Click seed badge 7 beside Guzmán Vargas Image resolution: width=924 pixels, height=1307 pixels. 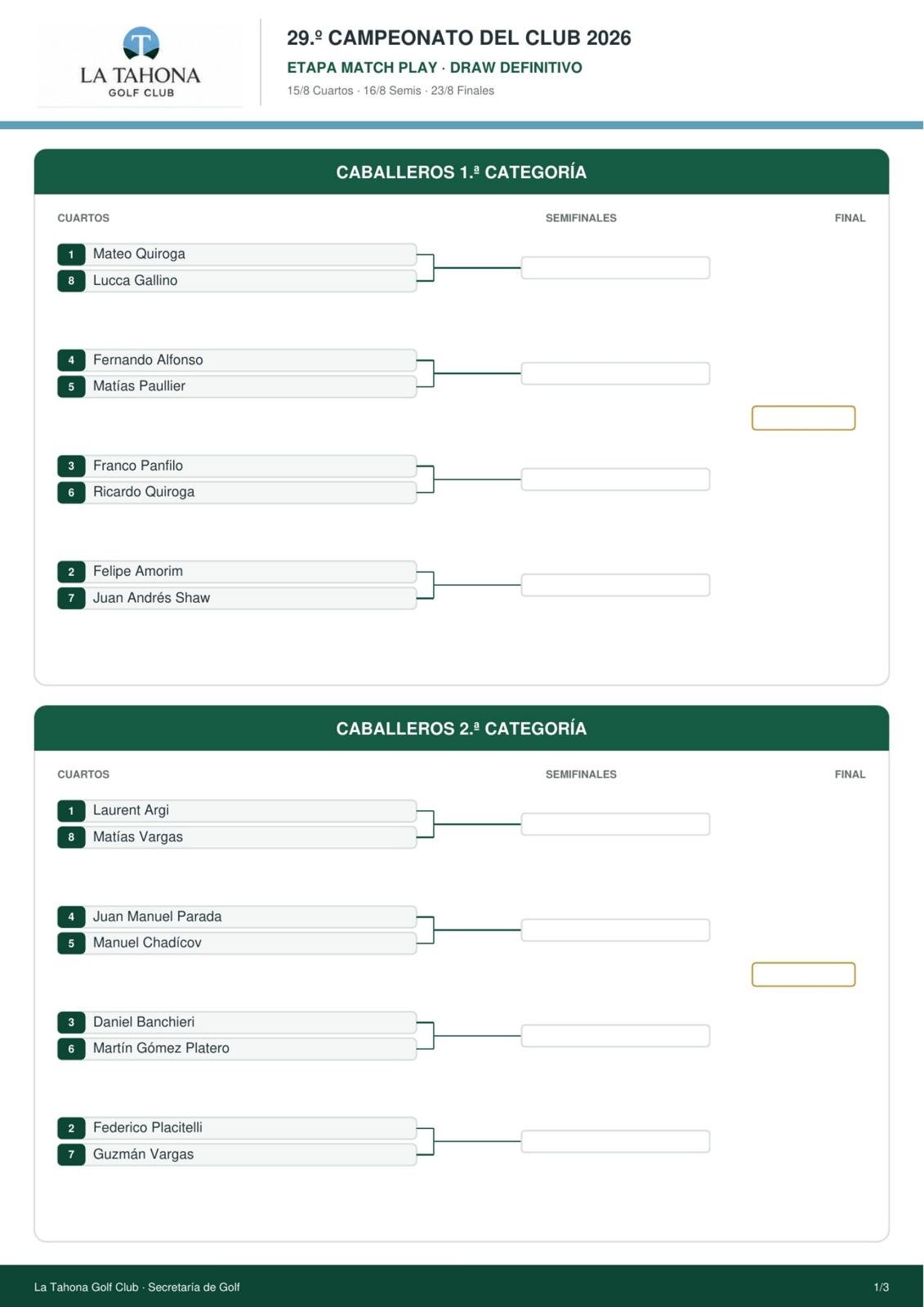click(x=71, y=1154)
